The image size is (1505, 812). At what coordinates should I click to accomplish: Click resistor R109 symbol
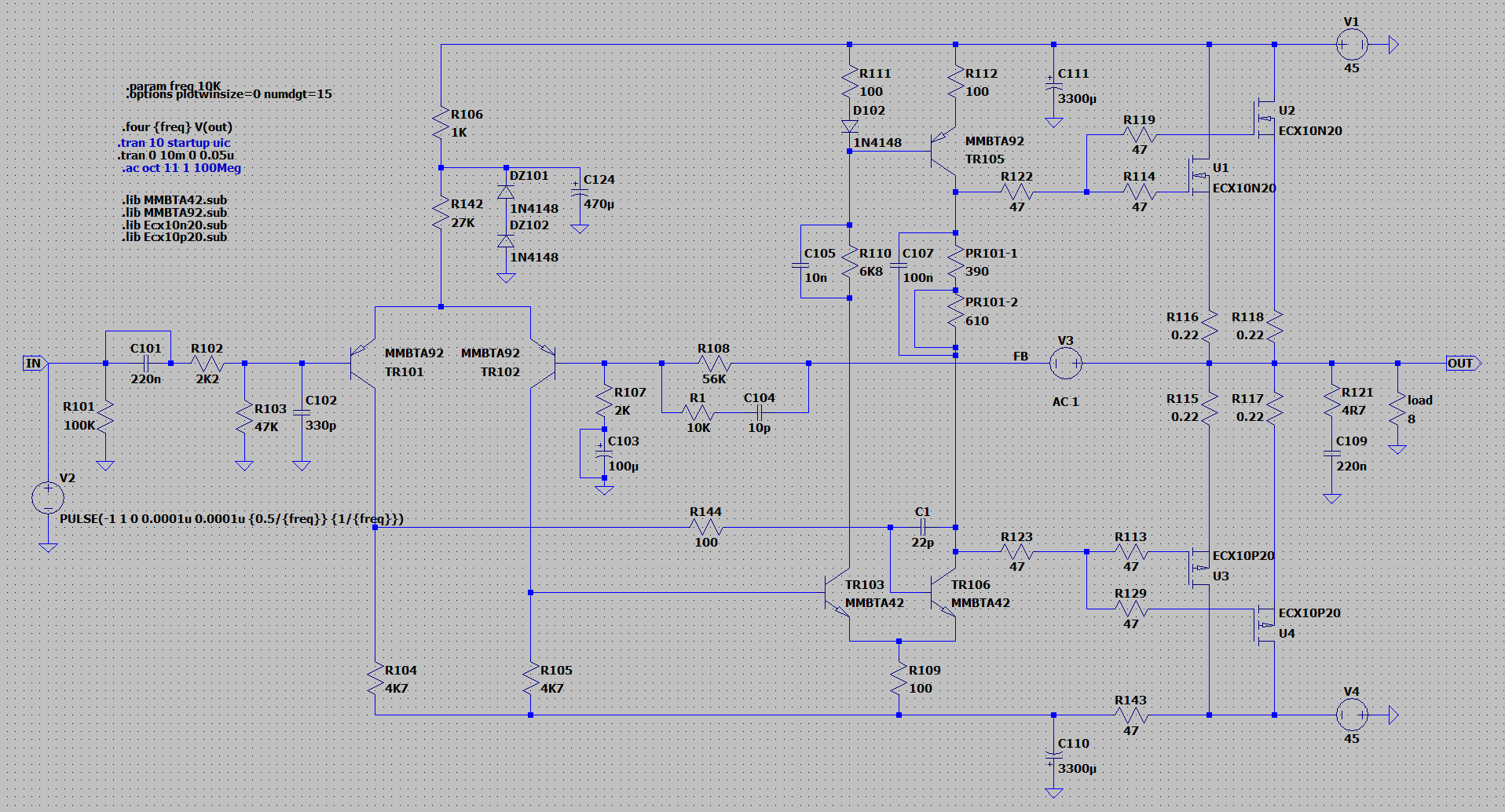899,679
